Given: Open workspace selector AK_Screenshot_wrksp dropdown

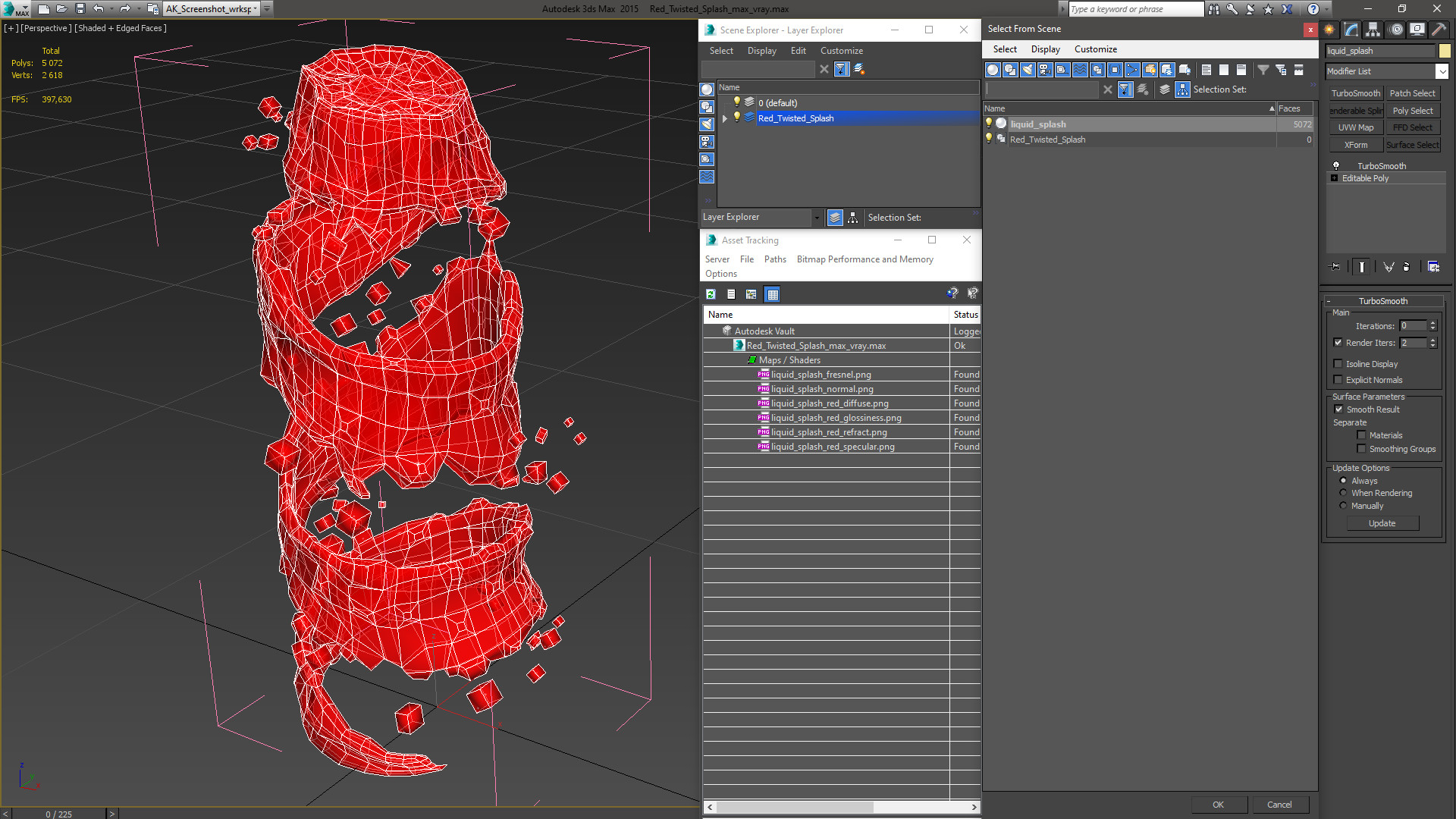Looking at the screenshot, I should click(256, 9).
